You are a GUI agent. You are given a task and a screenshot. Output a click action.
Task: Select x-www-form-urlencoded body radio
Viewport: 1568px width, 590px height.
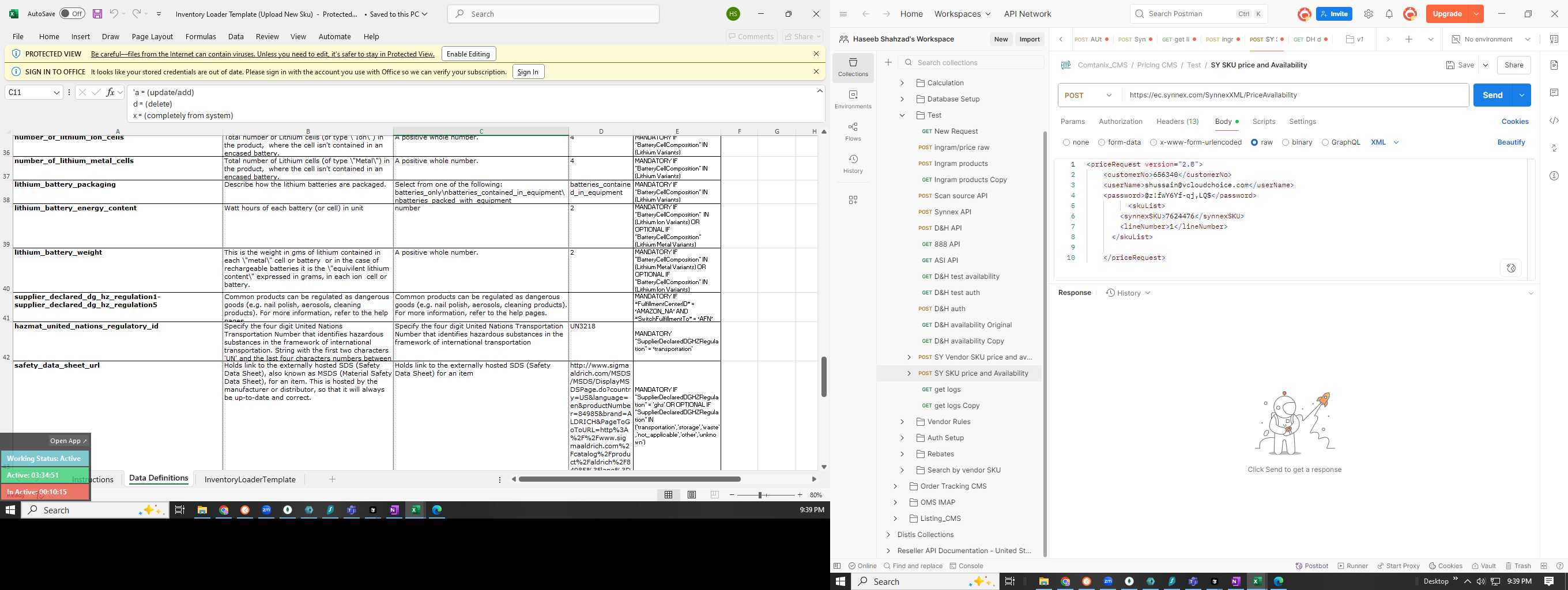[x=1154, y=142]
